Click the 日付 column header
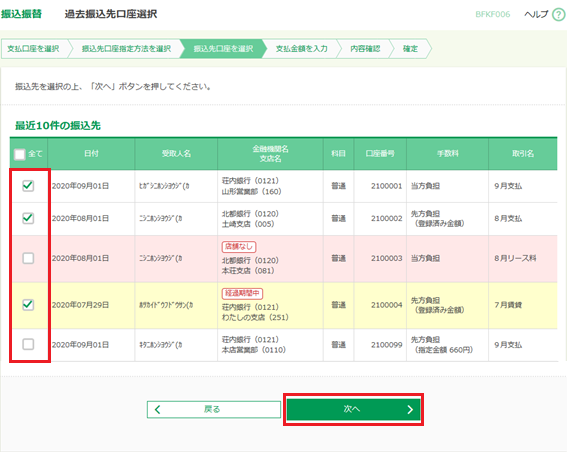This screenshot has width=567, height=452. pyautogui.click(x=91, y=154)
